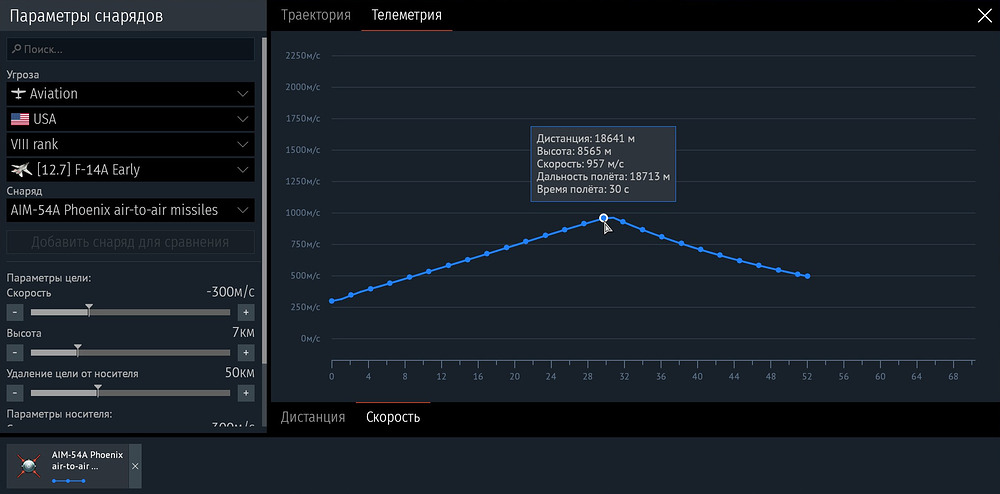Select the Скорость graph tab

[x=393, y=418]
